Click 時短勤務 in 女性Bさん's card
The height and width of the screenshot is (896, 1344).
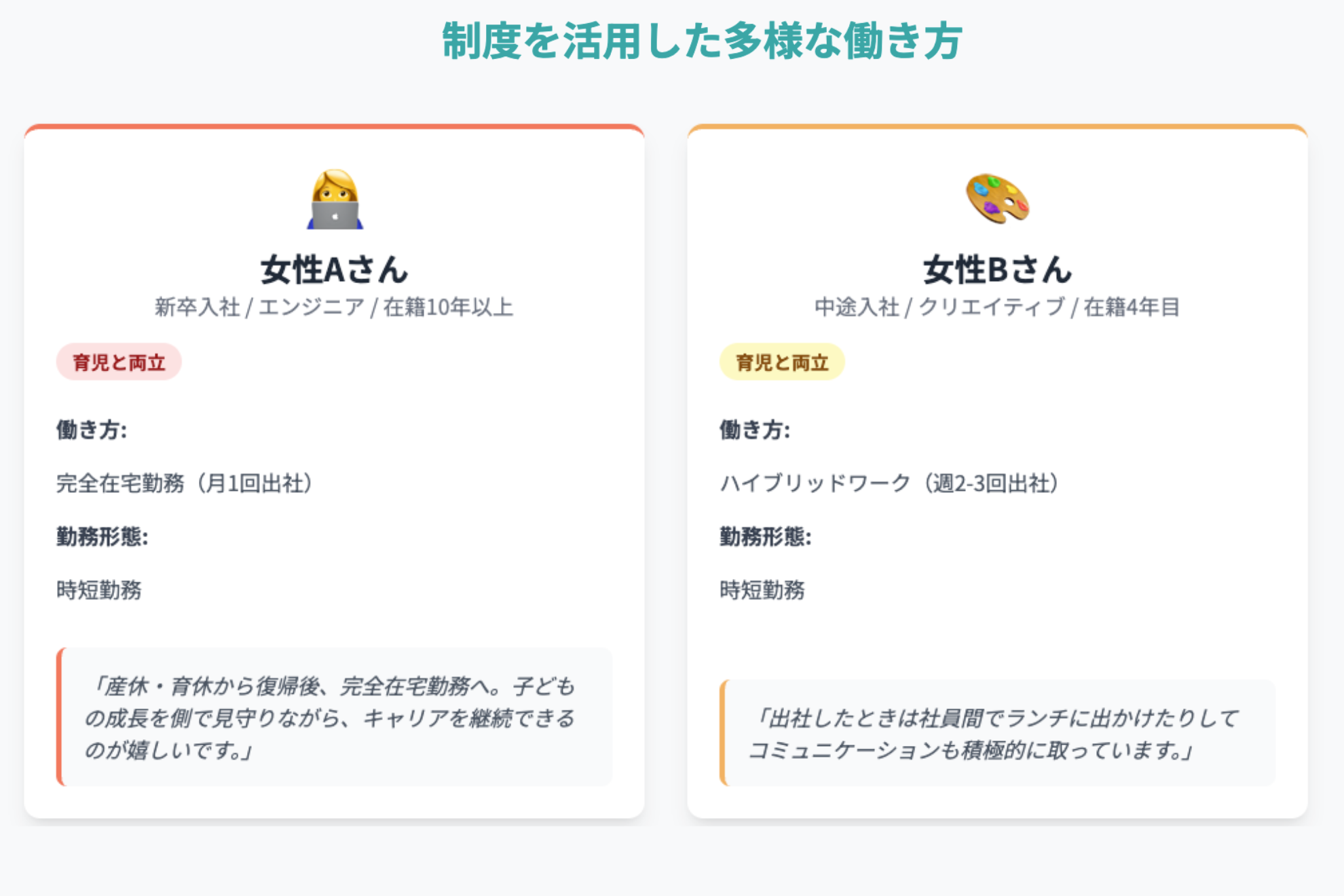coord(762,590)
